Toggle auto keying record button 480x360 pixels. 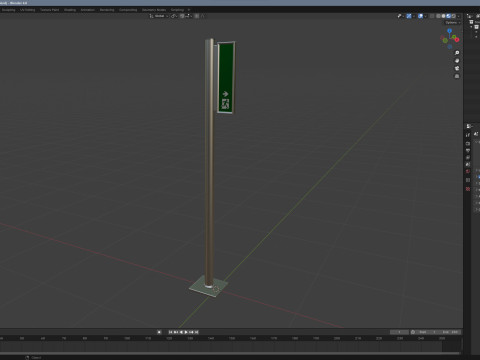pos(159,332)
